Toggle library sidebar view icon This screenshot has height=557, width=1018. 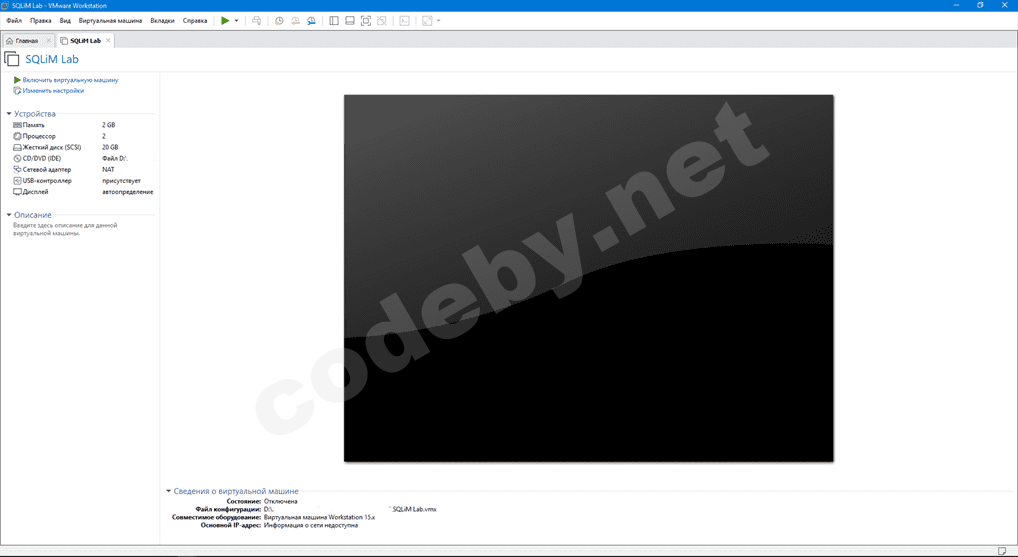(334, 21)
